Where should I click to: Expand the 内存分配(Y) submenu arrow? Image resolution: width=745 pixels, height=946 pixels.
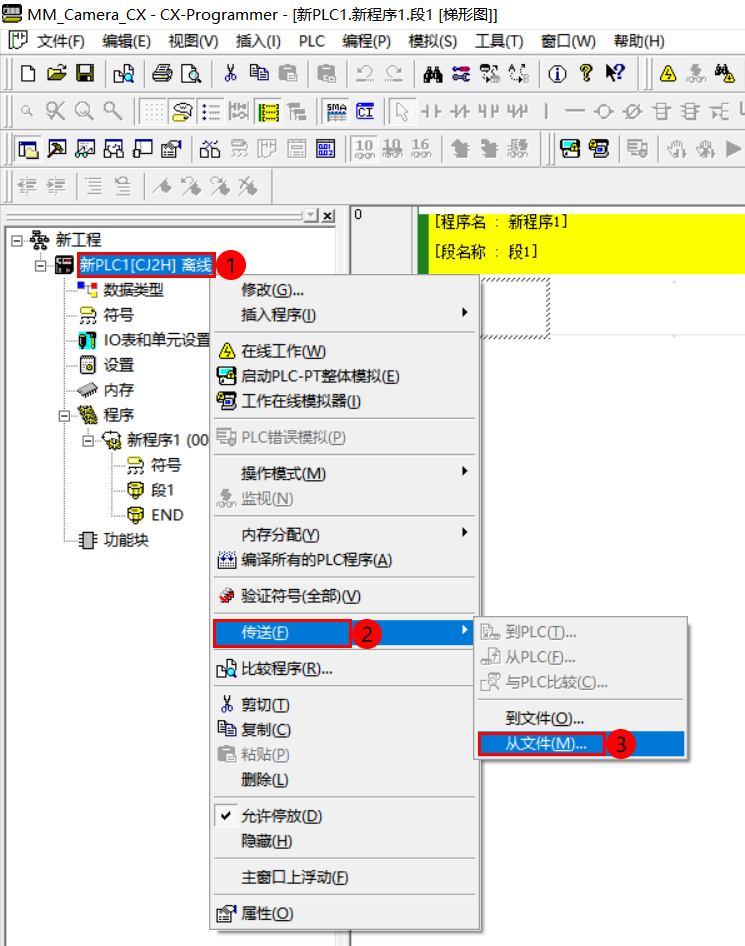click(x=464, y=532)
